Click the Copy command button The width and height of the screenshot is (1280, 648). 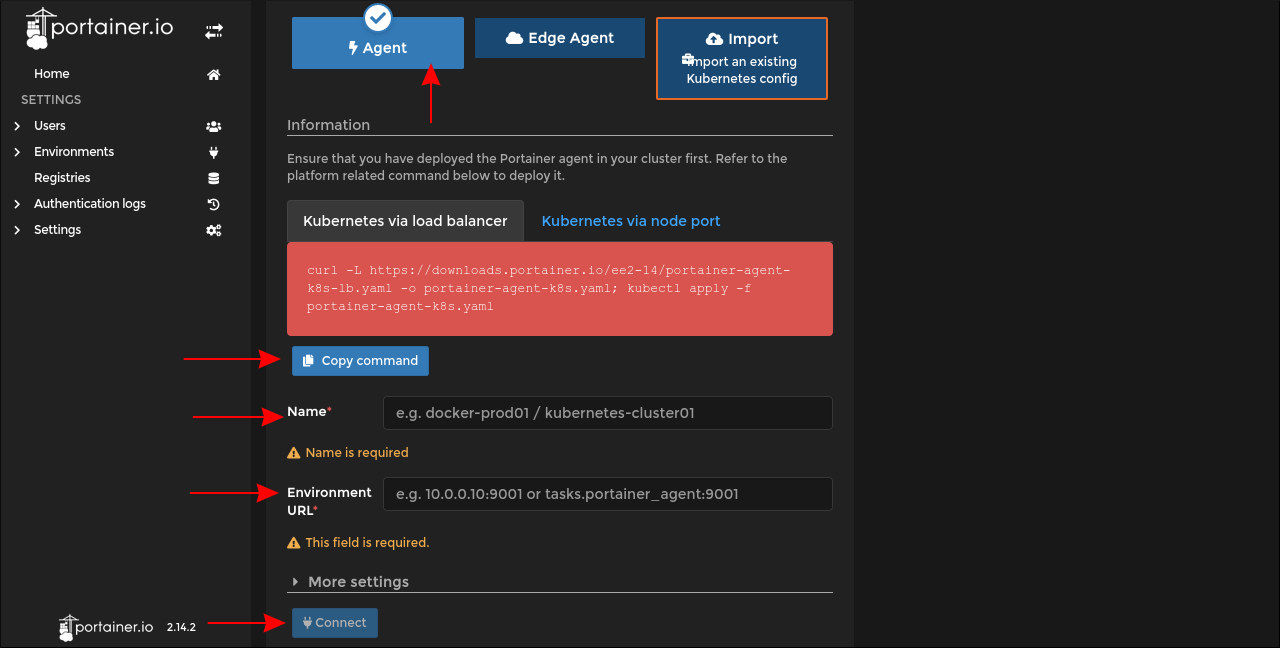(x=360, y=361)
